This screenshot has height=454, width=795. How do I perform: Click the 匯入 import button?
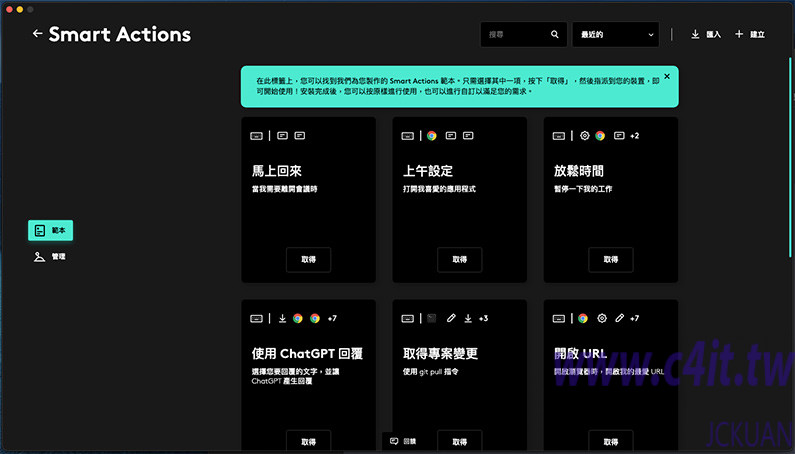tap(706, 34)
